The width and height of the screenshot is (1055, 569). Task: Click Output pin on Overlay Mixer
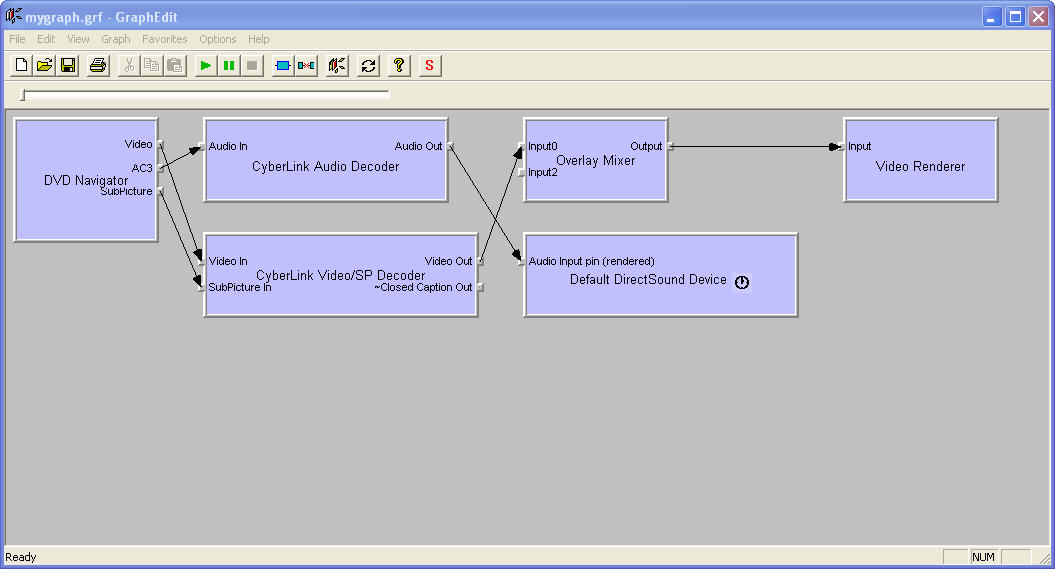point(670,146)
